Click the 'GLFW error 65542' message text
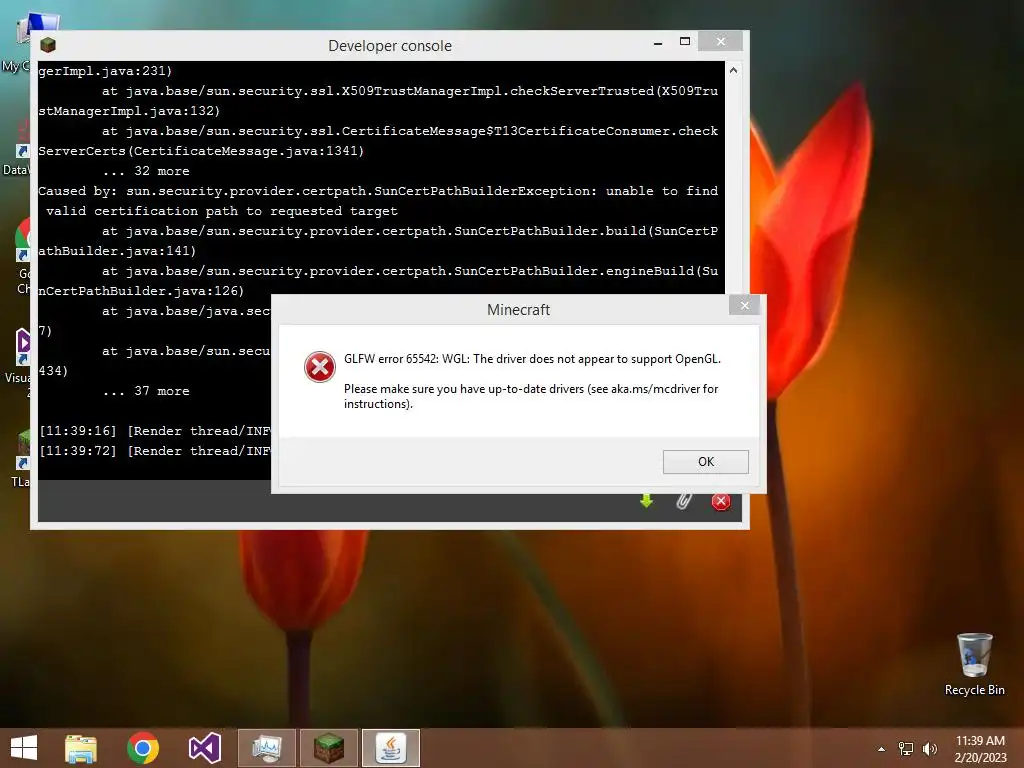The height and width of the screenshot is (768, 1024). tap(532, 359)
